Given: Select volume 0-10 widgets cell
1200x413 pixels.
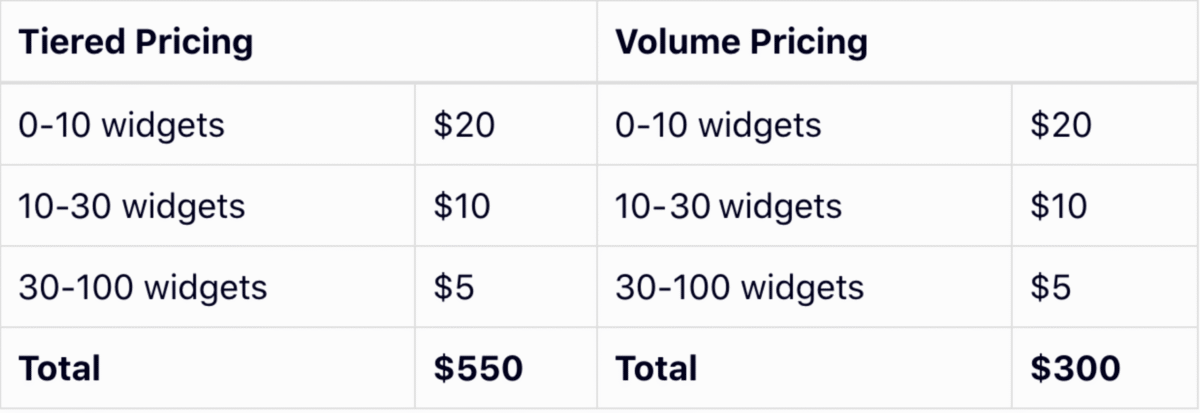Looking at the screenshot, I should click(x=718, y=125).
